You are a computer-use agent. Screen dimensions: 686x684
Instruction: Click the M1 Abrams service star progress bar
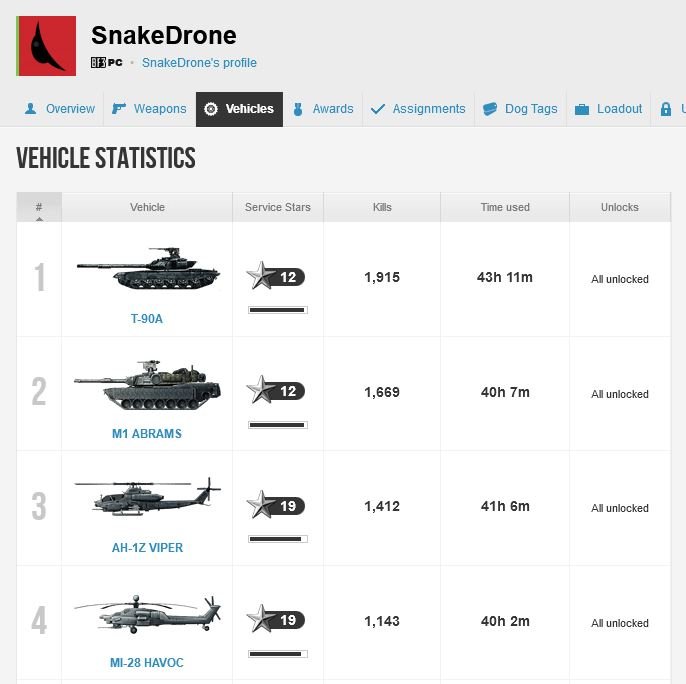(x=278, y=425)
